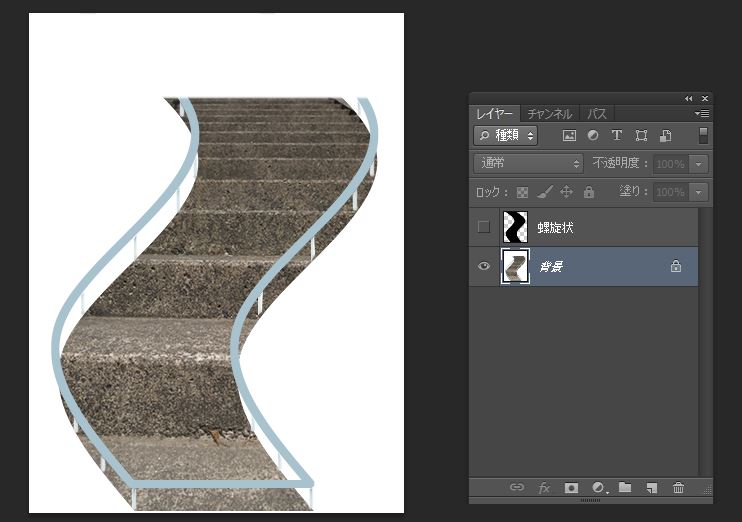Filter layers by pixel image type
Image resolution: width=742 pixels, height=522 pixels.
tap(570, 135)
